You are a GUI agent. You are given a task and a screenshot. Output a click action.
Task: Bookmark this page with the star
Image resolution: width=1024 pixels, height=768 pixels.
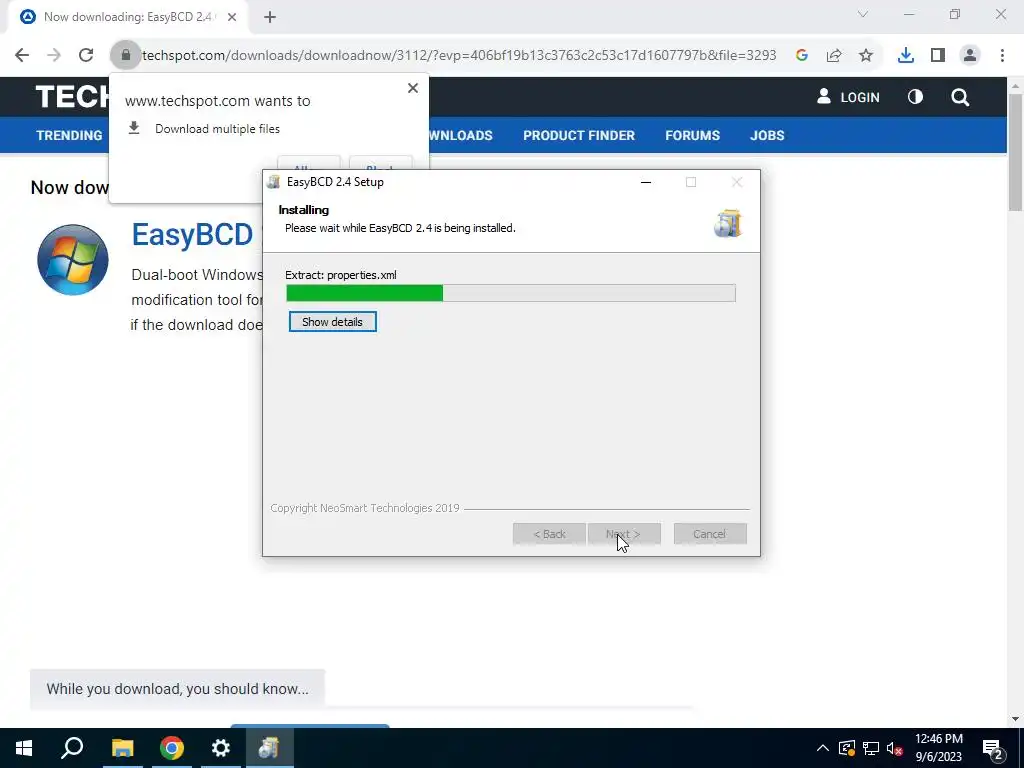pyautogui.click(x=866, y=56)
